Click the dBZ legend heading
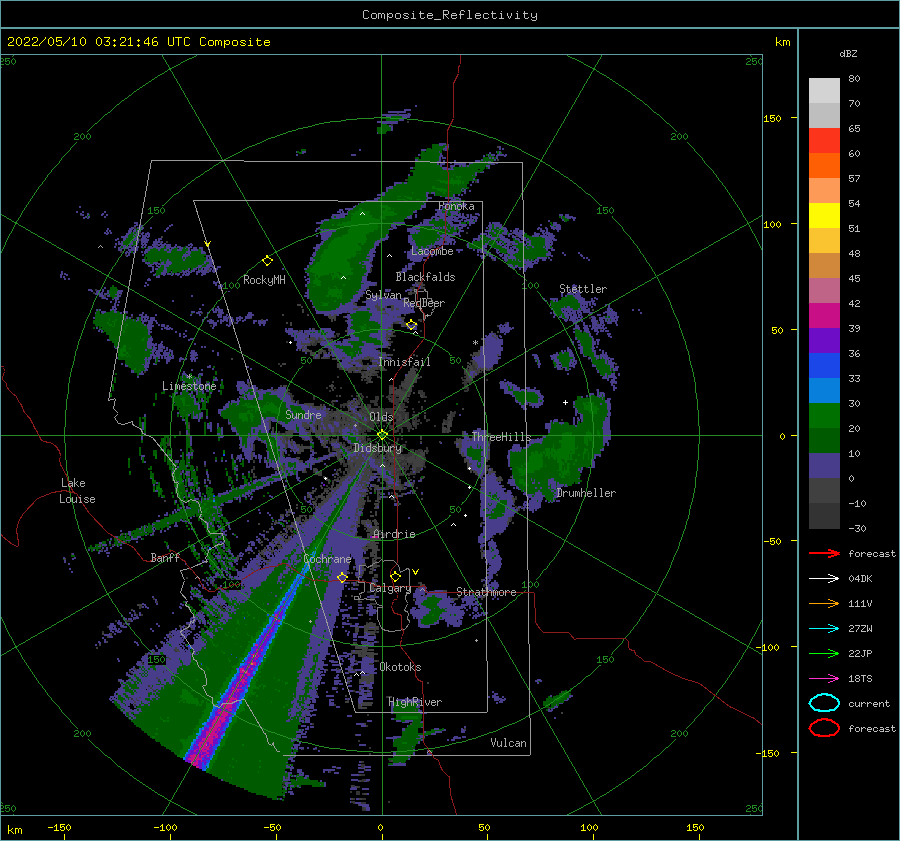The width and height of the screenshot is (900, 841). [848, 53]
